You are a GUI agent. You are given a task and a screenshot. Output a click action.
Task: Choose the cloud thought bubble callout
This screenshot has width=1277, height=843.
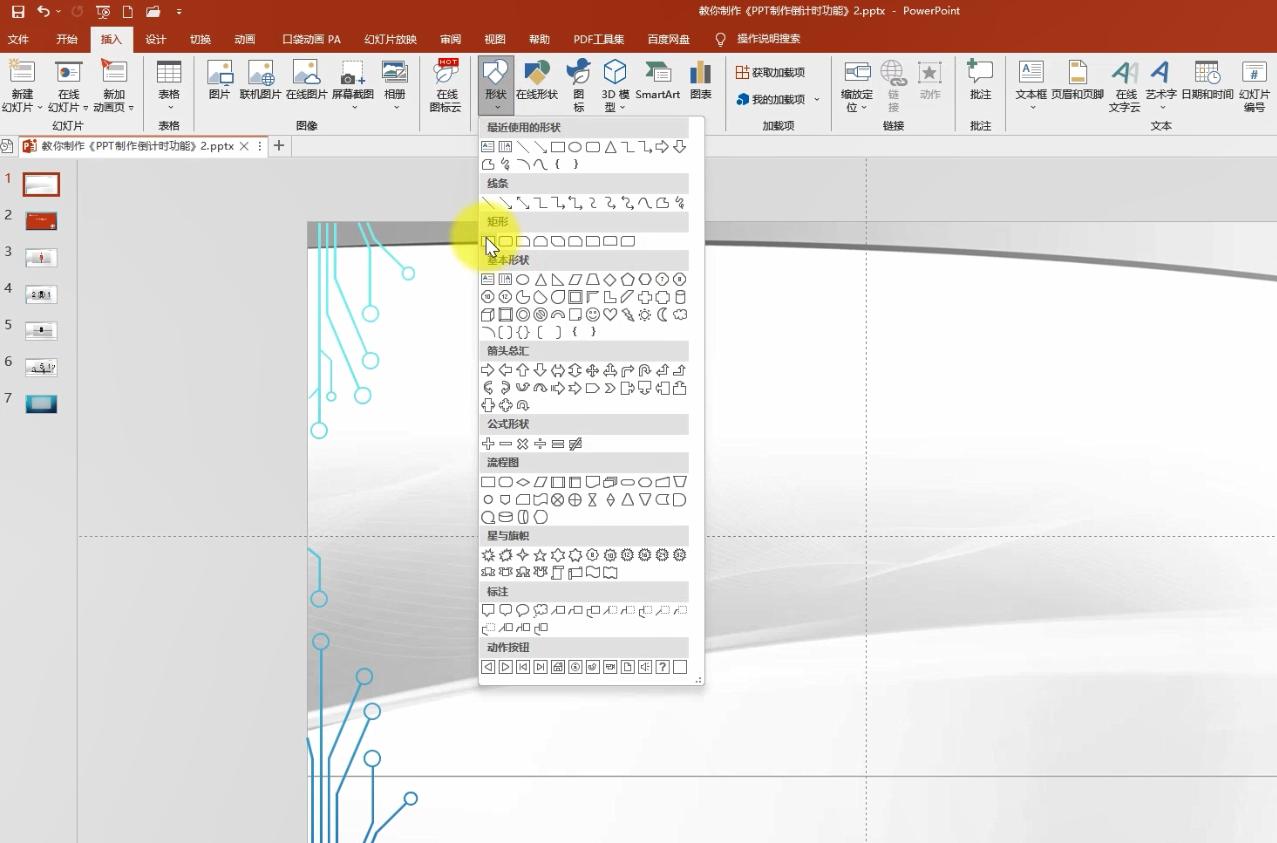(x=540, y=611)
